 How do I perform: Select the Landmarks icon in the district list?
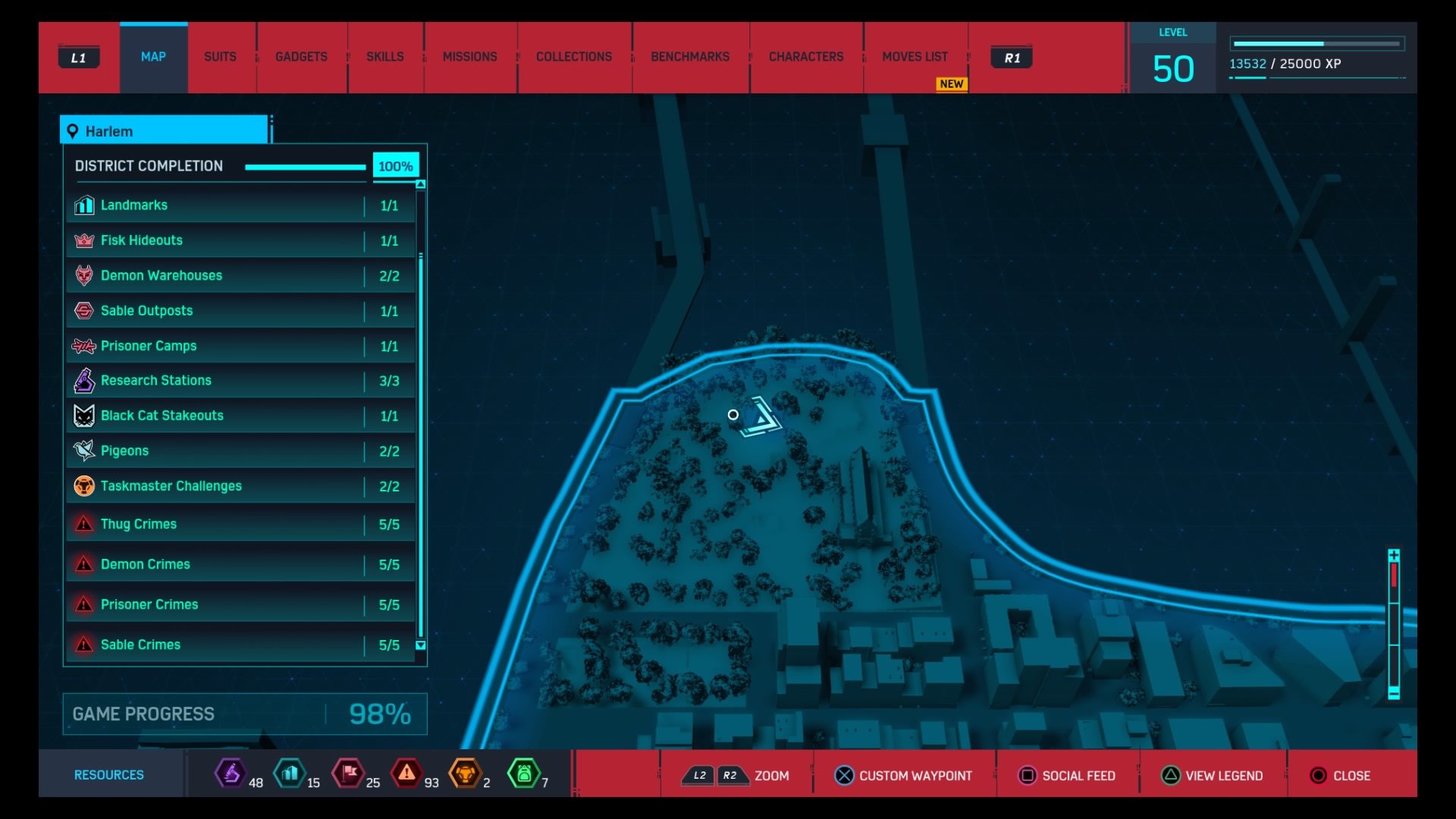pos(85,205)
